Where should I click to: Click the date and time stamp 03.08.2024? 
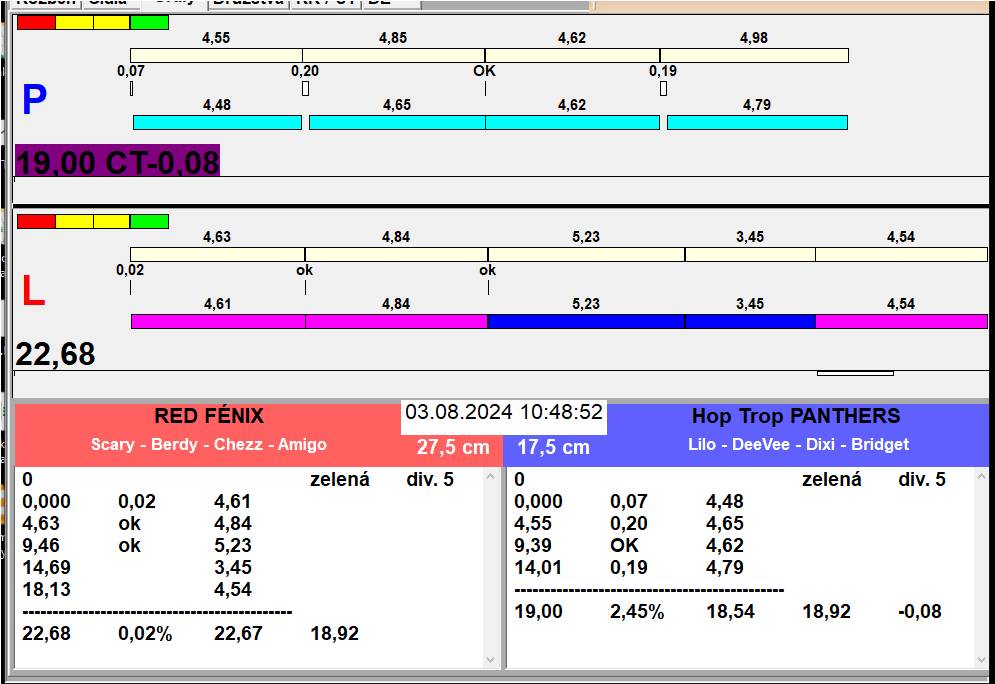pyautogui.click(x=504, y=412)
